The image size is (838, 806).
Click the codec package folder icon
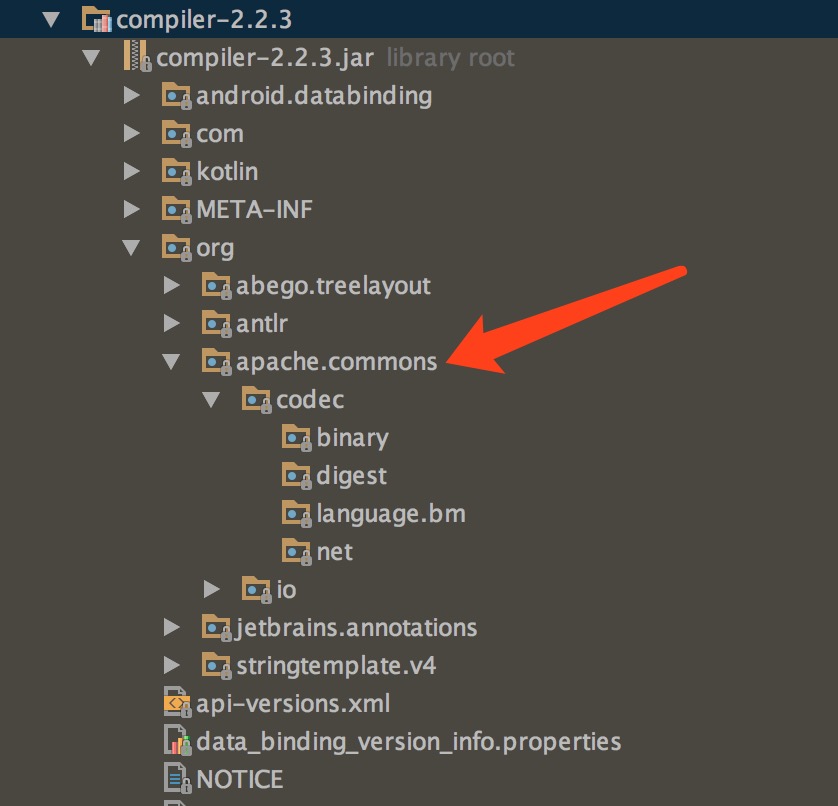pyautogui.click(x=257, y=399)
